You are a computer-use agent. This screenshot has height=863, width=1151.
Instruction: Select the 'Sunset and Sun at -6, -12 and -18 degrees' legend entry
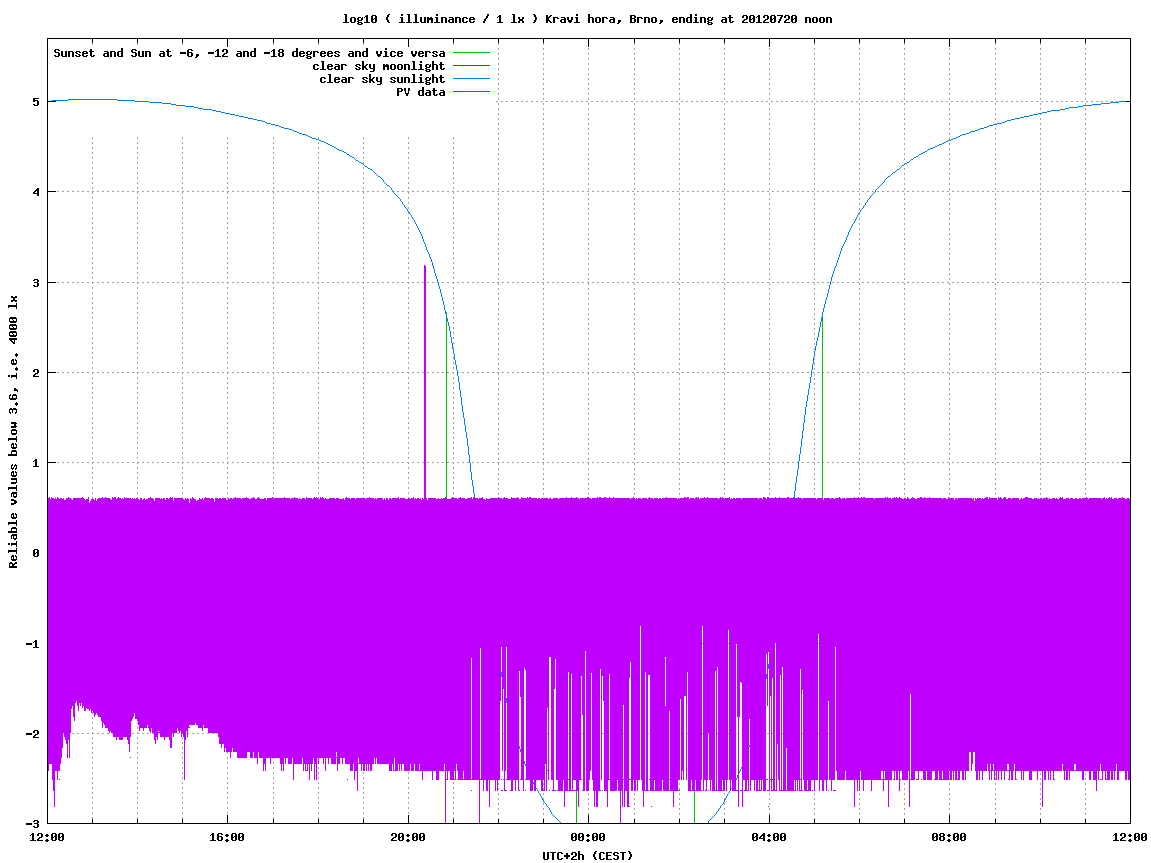[250, 53]
